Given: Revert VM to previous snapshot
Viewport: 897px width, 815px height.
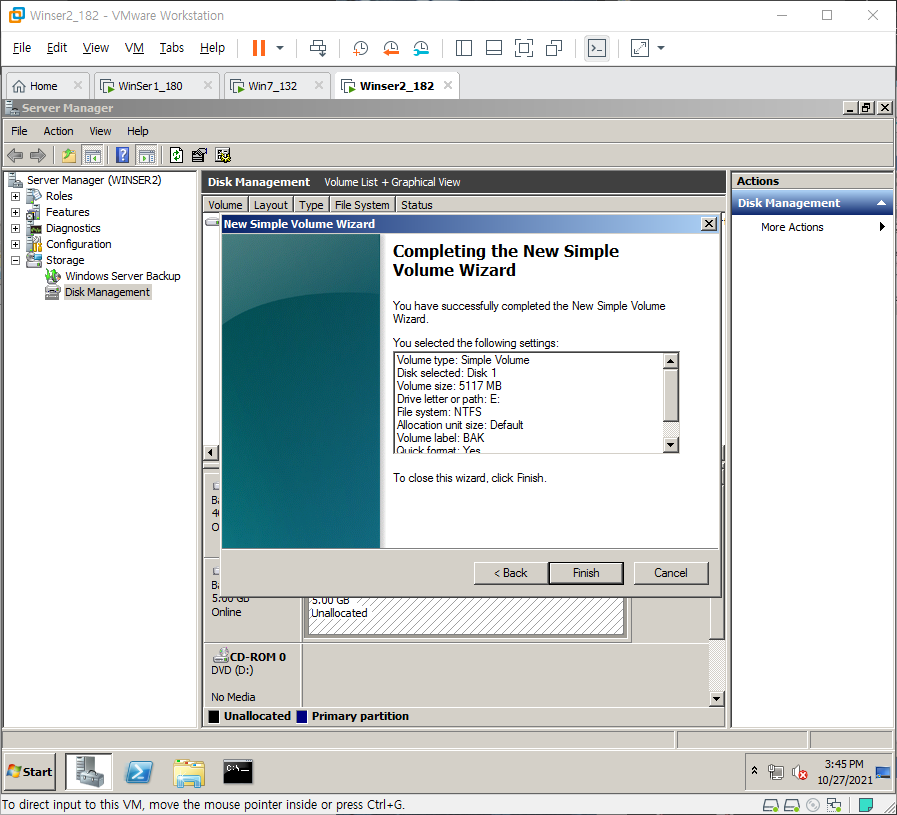Looking at the screenshot, I should pyautogui.click(x=391, y=48).
